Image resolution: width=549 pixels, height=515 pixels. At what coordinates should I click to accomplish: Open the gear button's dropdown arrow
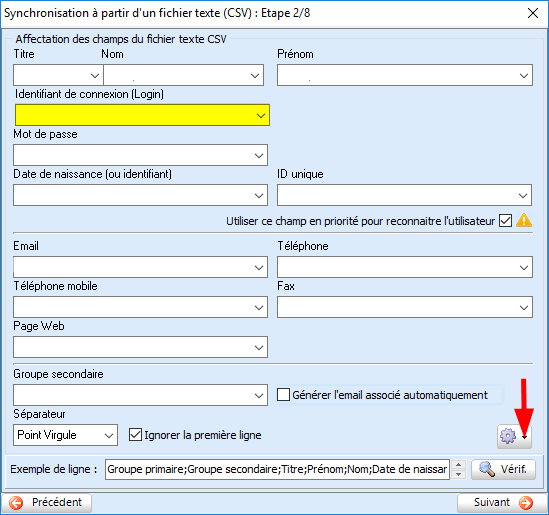pyautogui.click(x=524, y=437)
